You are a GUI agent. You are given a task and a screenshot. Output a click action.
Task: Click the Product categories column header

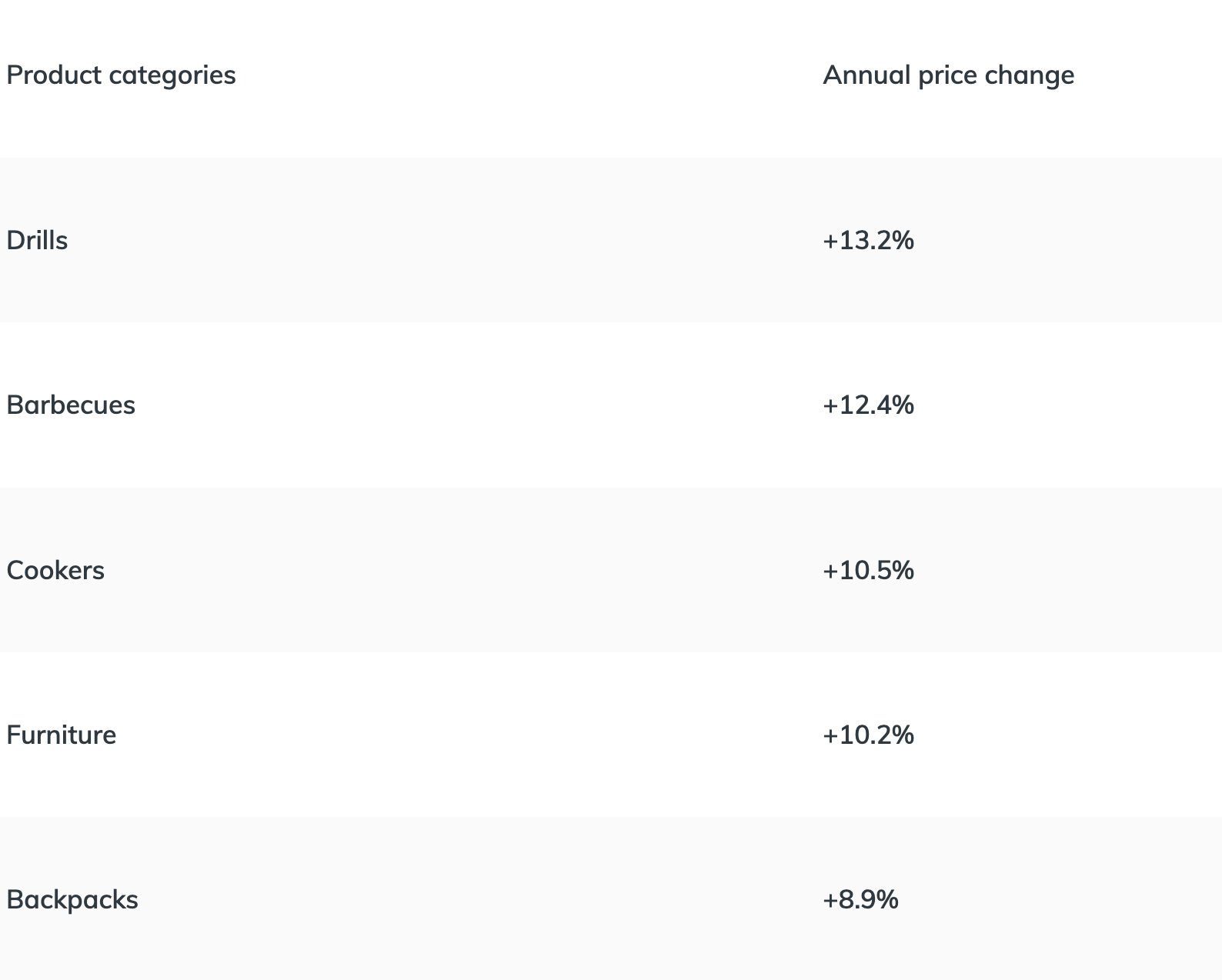pyautogui.click(x=121, y=75)
